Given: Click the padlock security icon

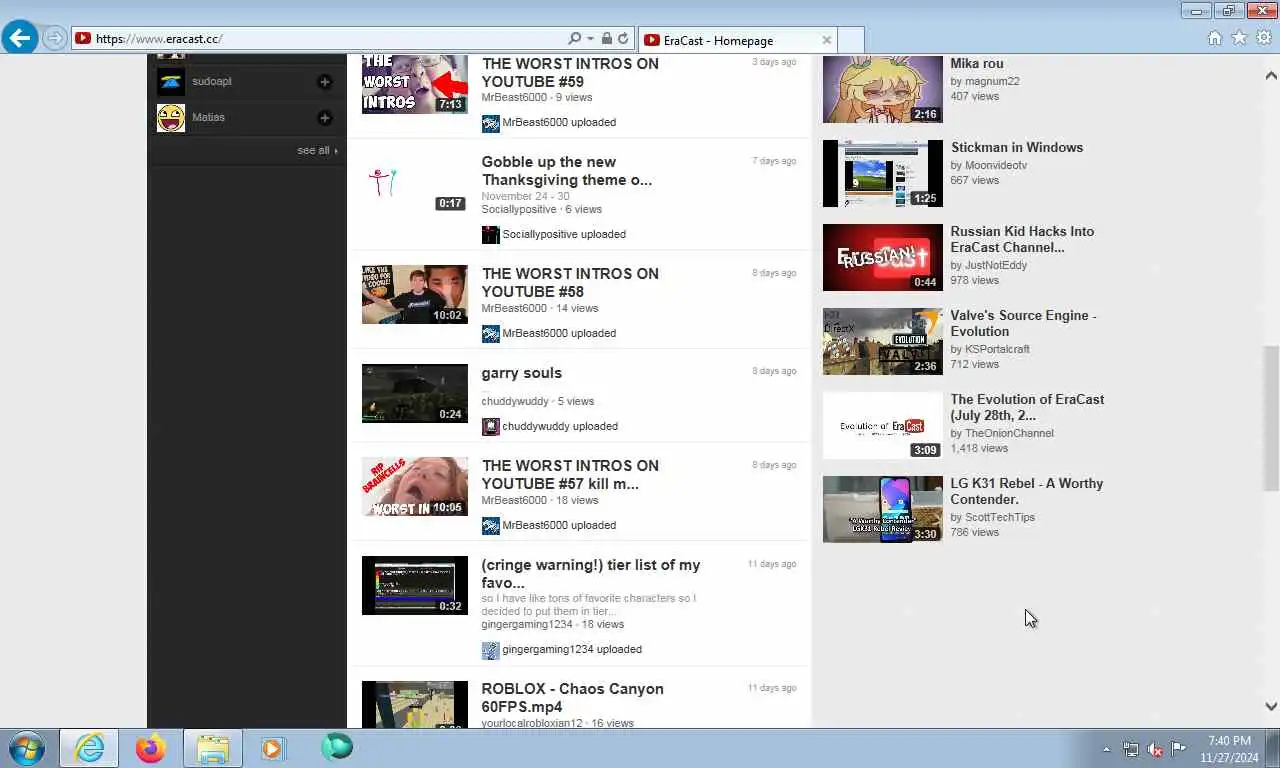Looking at the screenshot, I should point(606,39).
